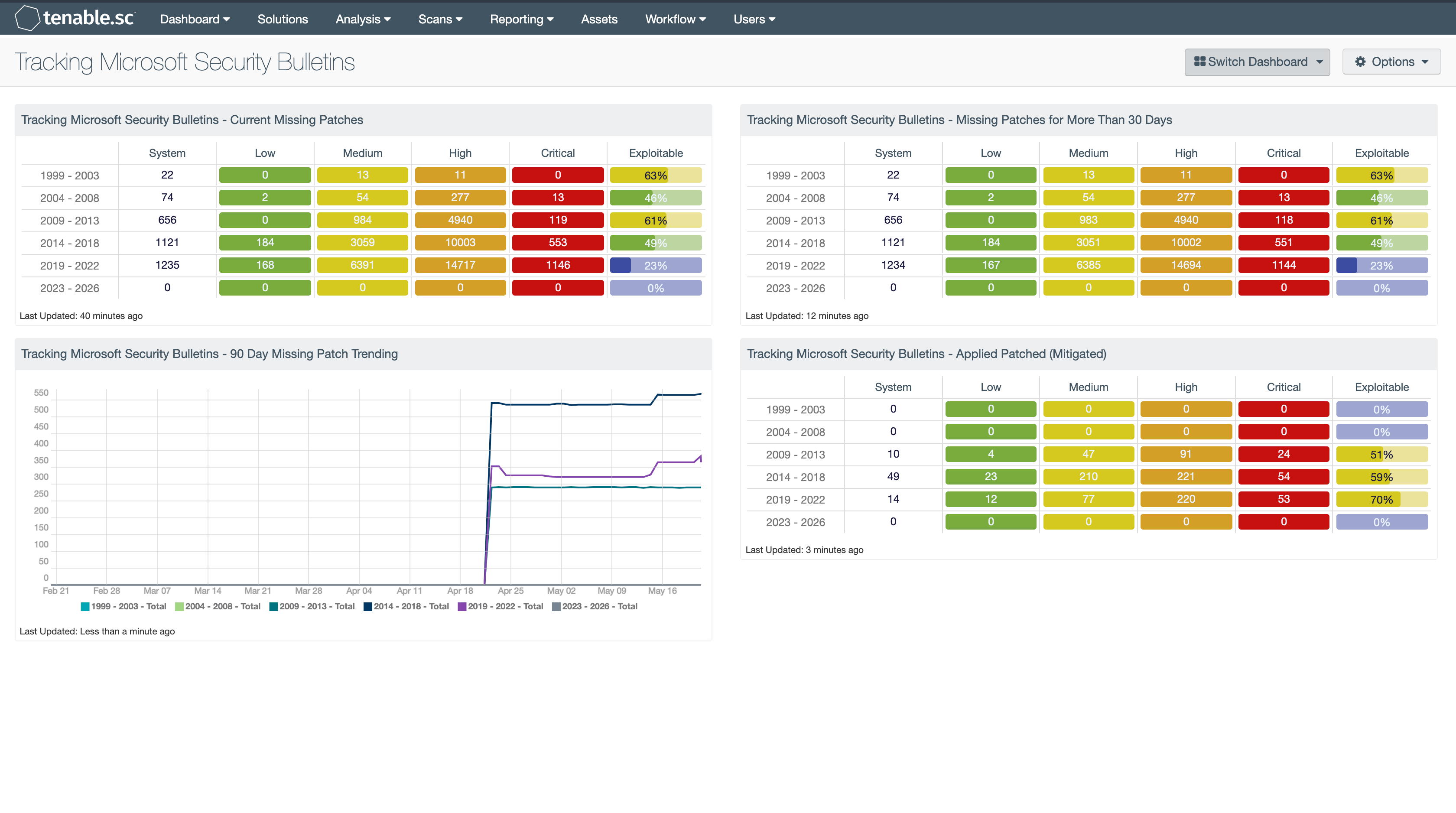Image resolution: width=1456 pixels, height=813 pixels.
Task: Toggle the 2004 - 2008 - Total legend series
Action: (218, 606)
